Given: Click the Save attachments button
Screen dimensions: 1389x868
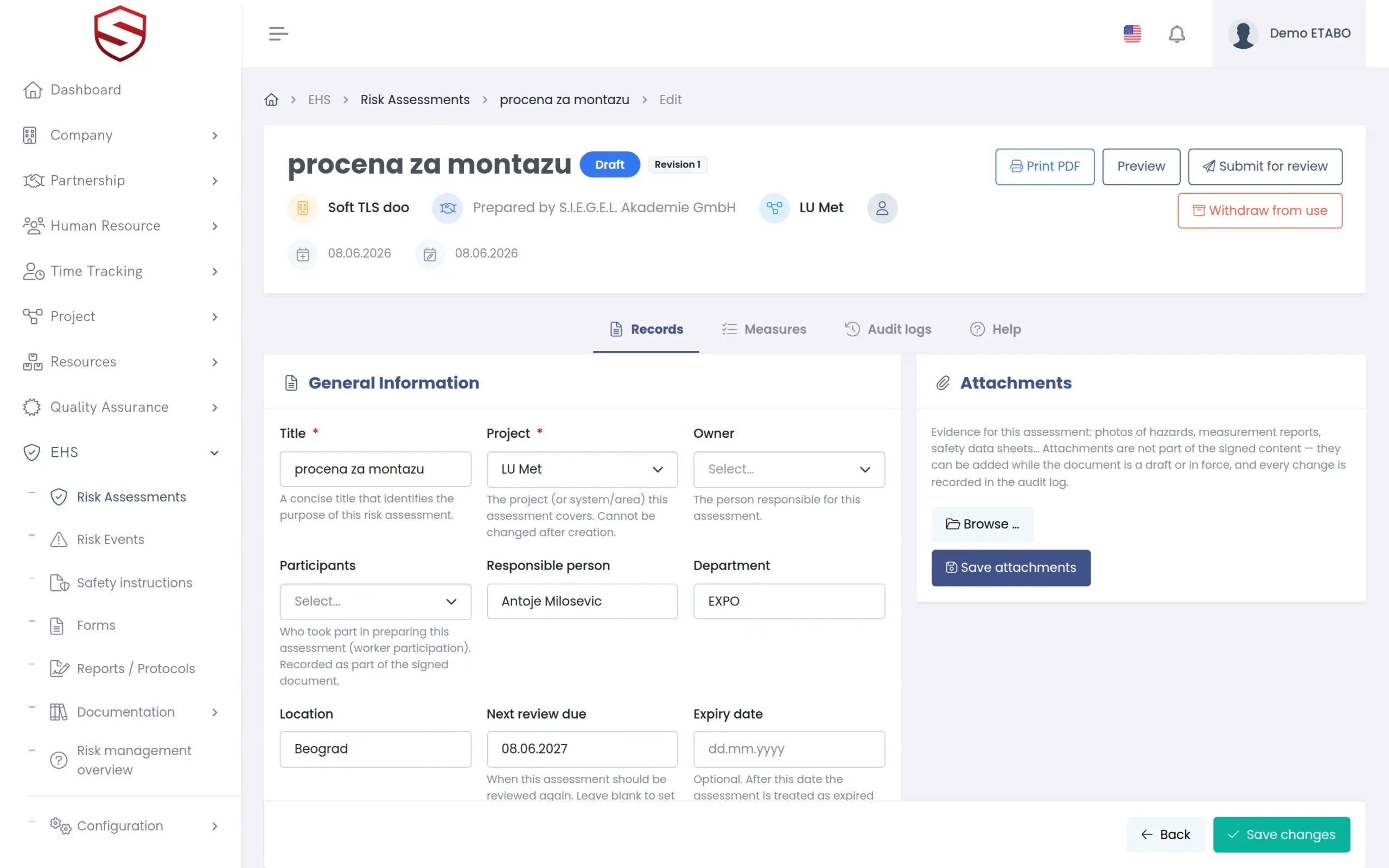Looking at the screenshot, I should click(x=1011, y=568).
